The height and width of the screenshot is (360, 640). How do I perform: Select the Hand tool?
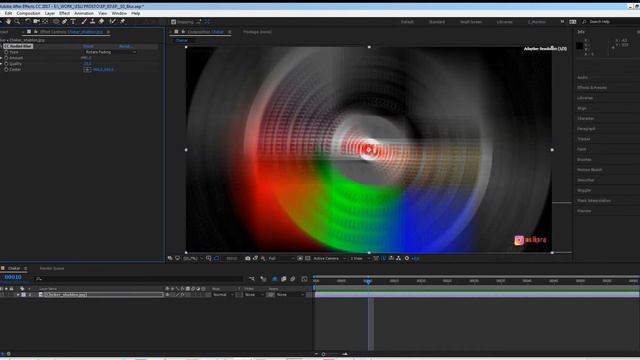pos(9,21)
